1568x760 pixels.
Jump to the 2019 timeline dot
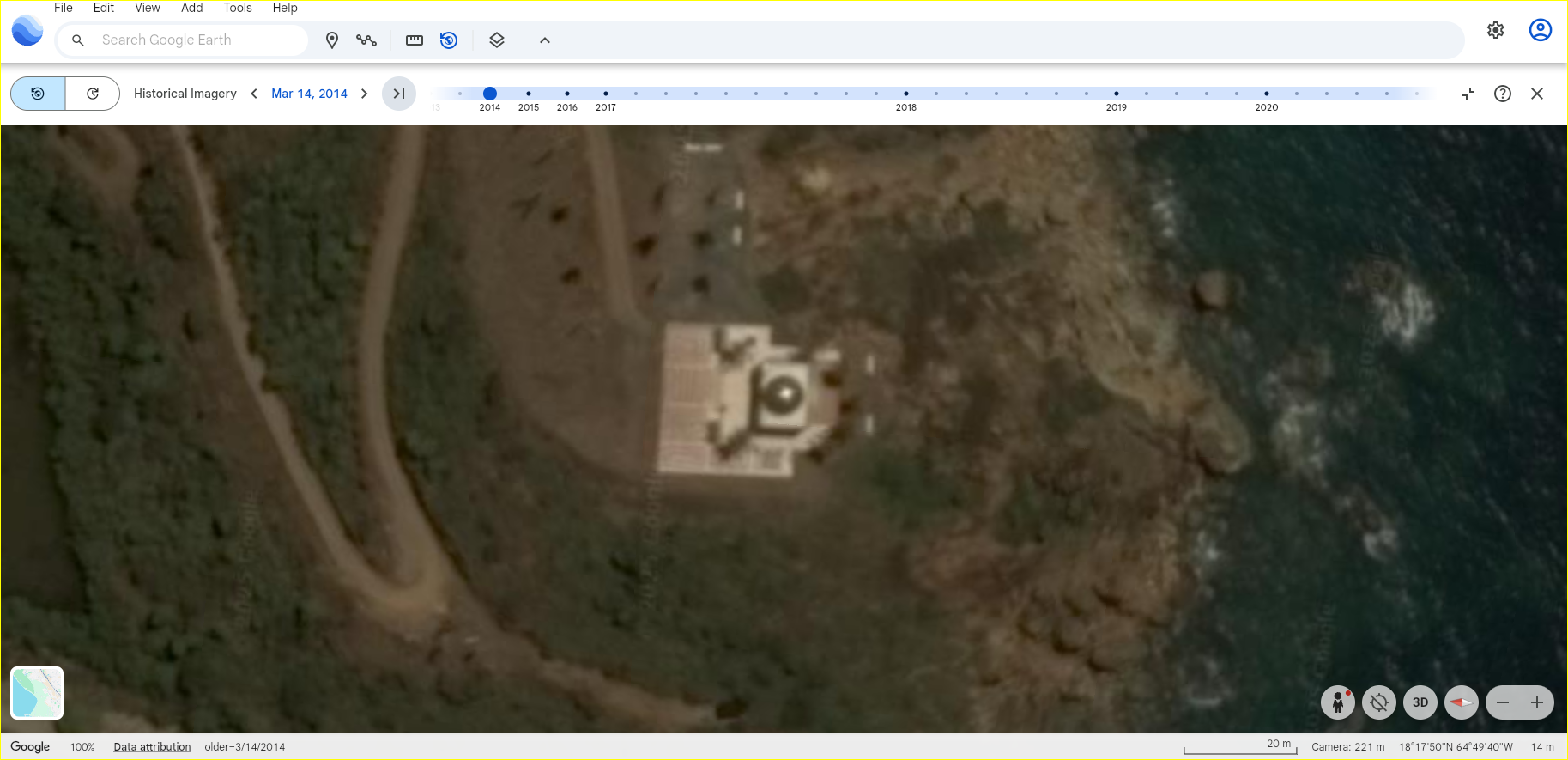[x=1117, y=94]
